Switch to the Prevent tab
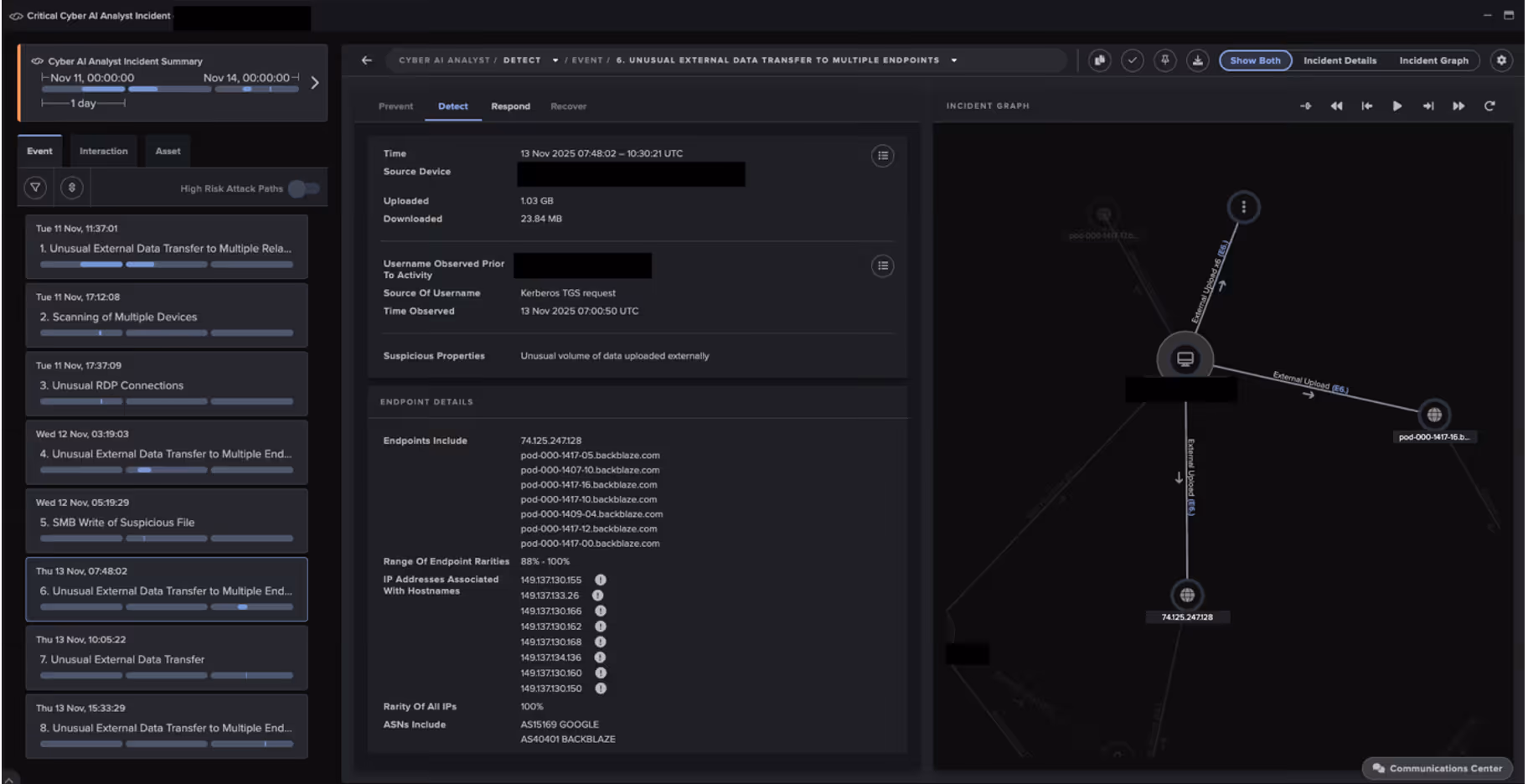The height and width of the screenshot is (784, 1528). (x=395, y=106)
